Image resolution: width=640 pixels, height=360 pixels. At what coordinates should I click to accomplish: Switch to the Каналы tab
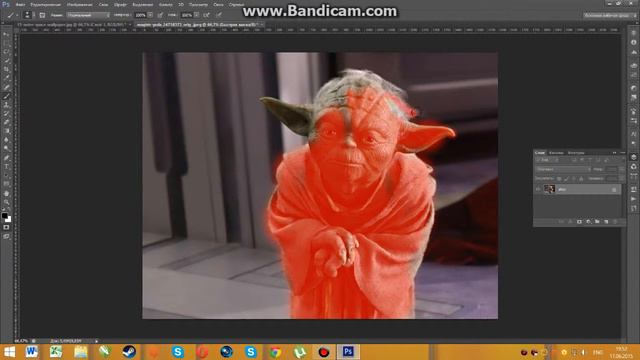coord(556,153)
